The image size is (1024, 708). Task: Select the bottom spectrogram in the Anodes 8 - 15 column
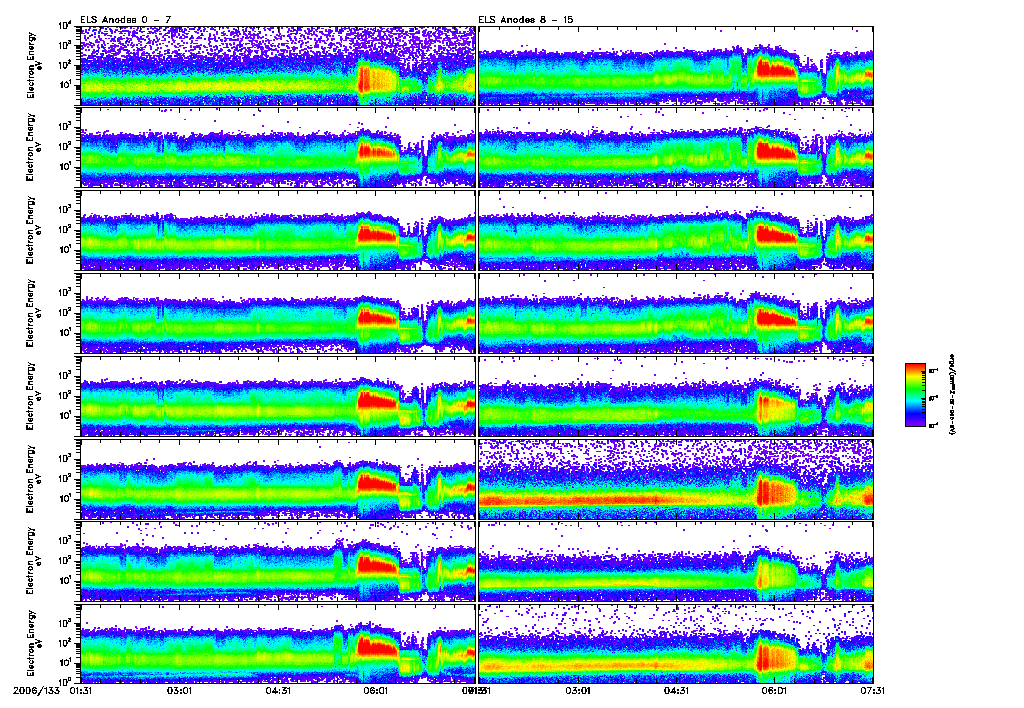676,644
